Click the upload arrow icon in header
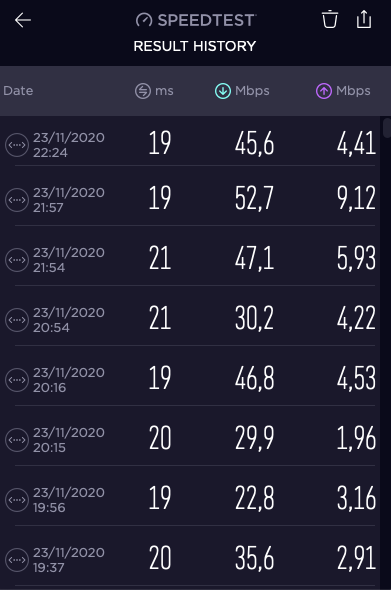 click(324, 91)
